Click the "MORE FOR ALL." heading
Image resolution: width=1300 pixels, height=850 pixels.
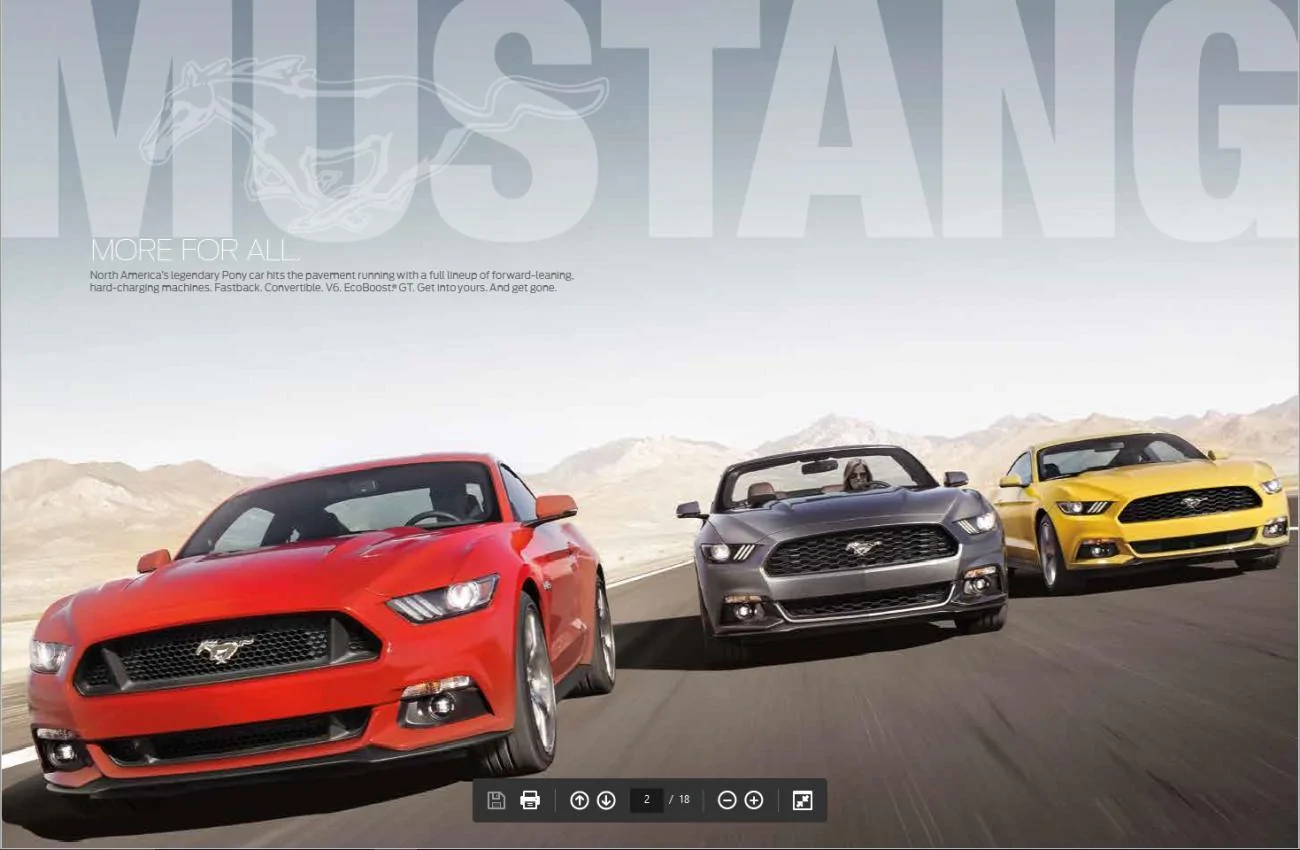click(x=194, y=250)
